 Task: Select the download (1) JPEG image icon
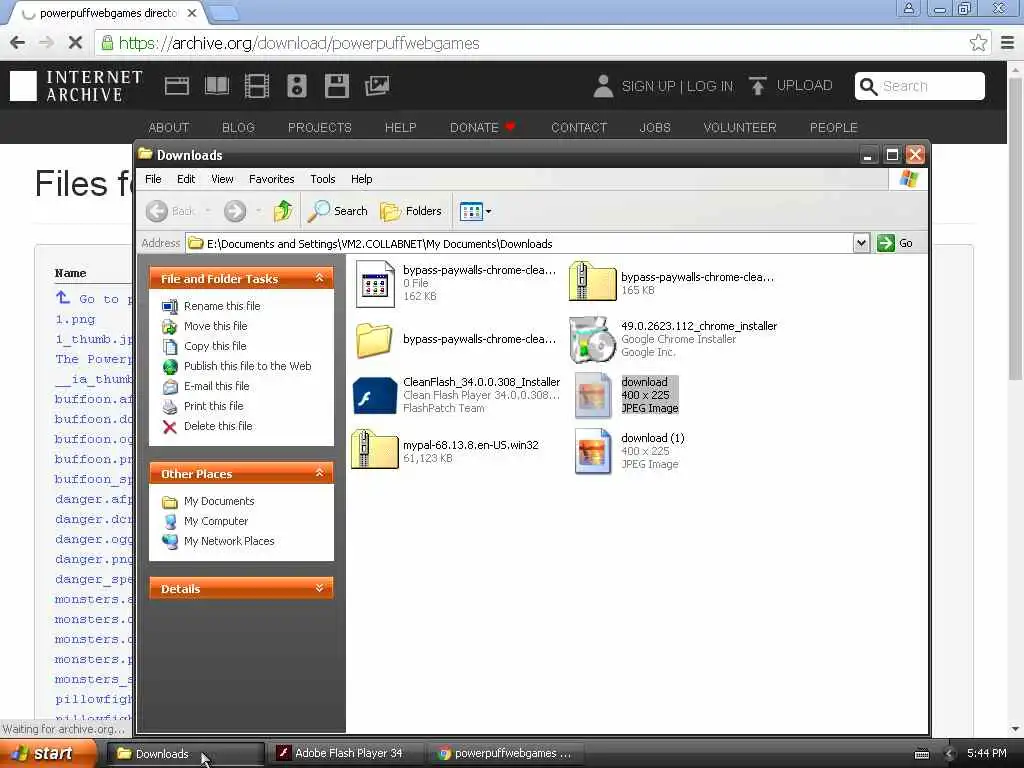pyautogui.click(x=592, y=451)
